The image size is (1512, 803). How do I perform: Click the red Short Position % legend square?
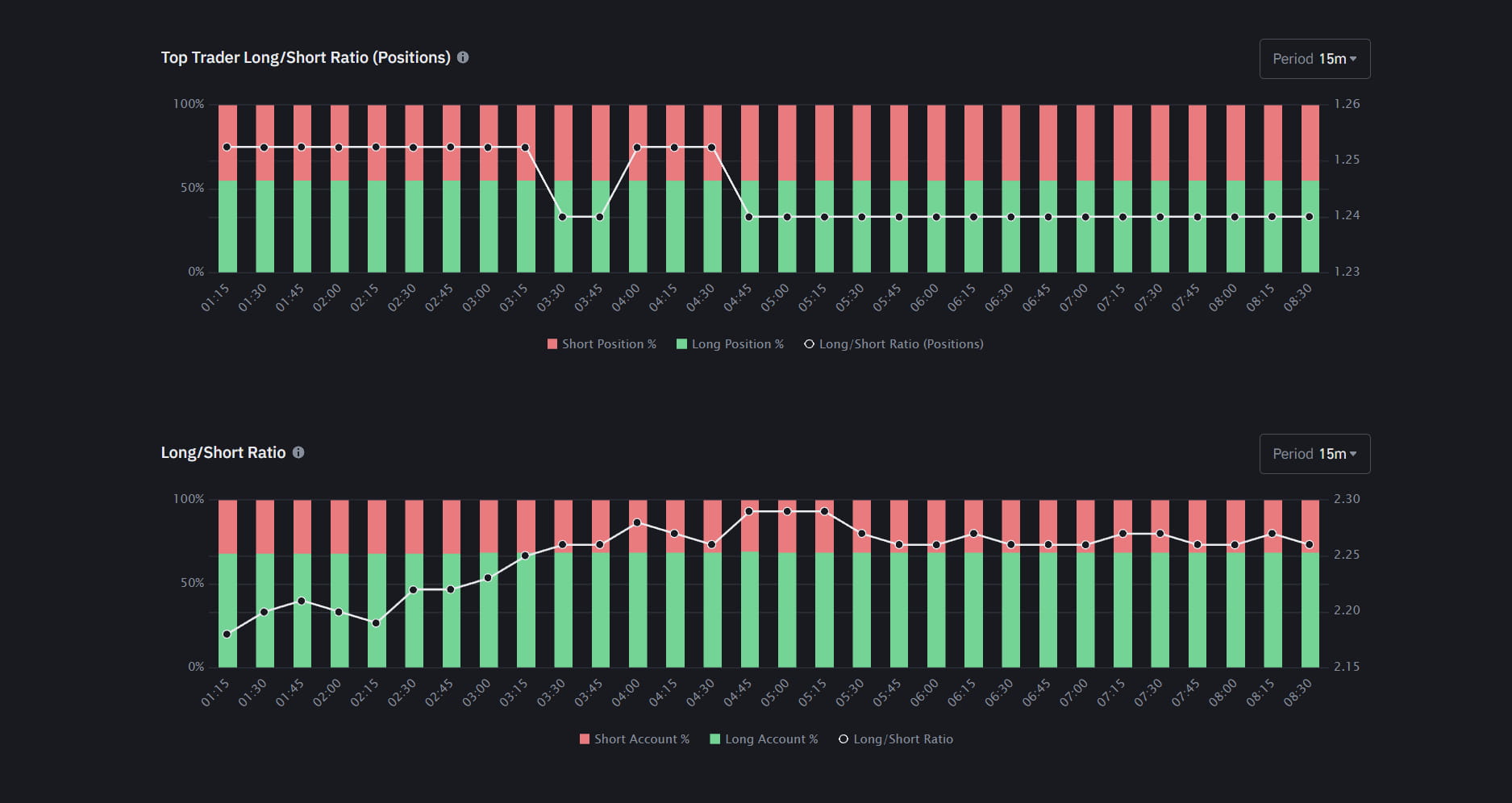[x=552, y=343]
